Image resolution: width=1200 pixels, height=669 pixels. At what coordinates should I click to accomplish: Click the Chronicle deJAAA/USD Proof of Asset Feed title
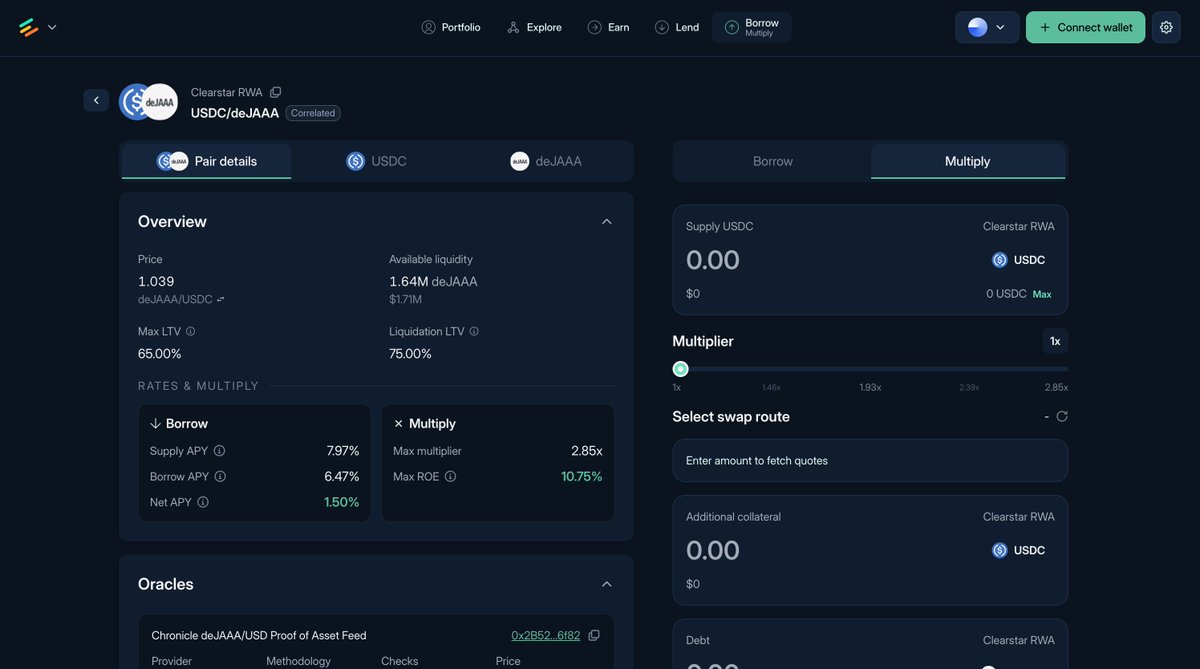click(259, 635)
